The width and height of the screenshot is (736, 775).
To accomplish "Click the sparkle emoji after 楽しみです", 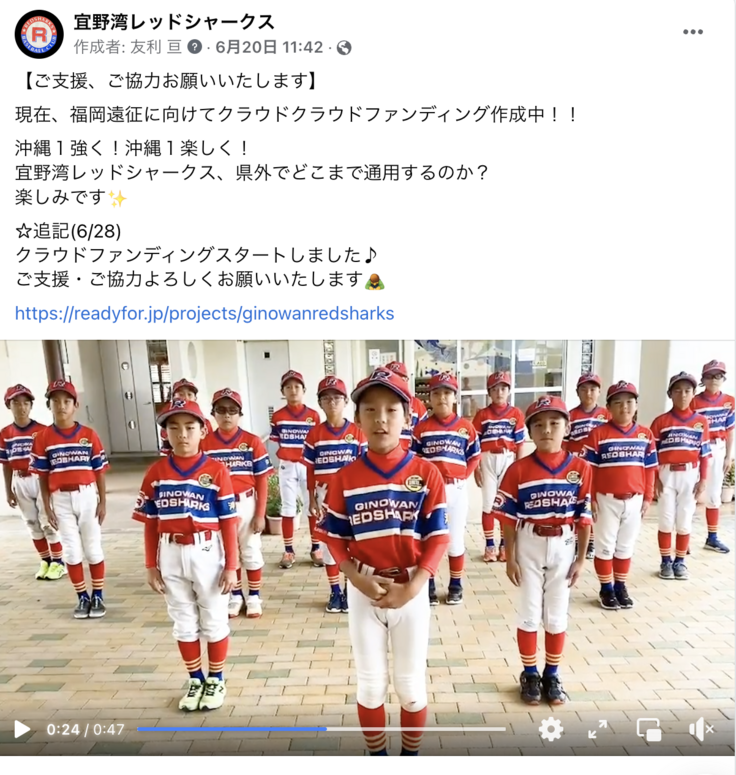I will coord(118,198).
